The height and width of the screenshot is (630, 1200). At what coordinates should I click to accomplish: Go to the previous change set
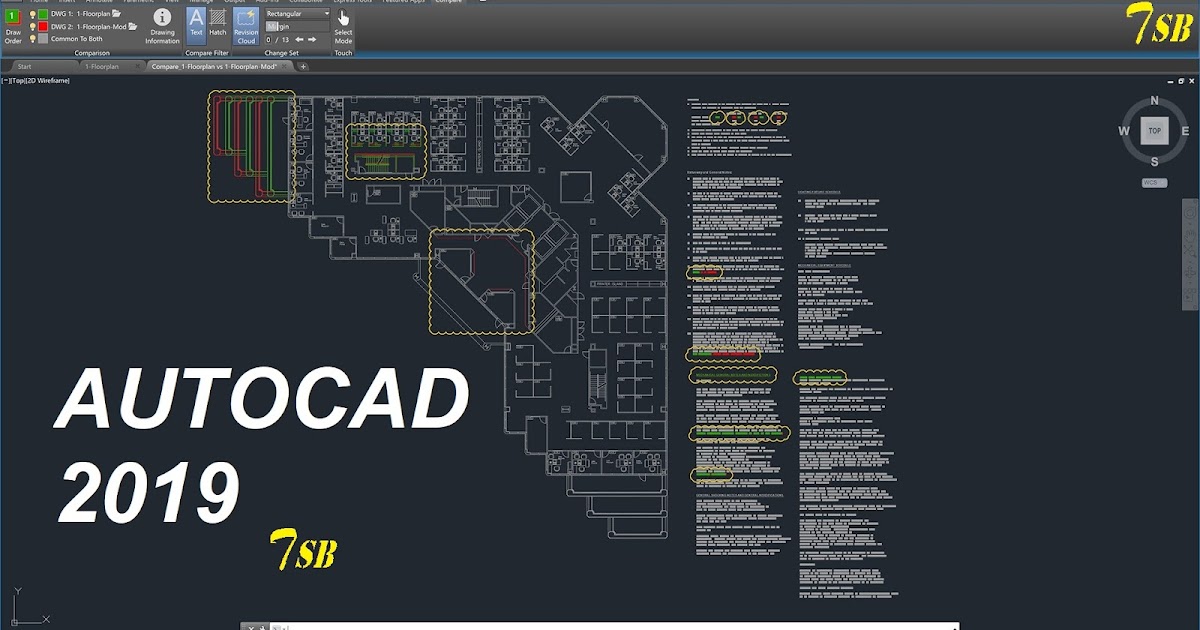[299, 39]
